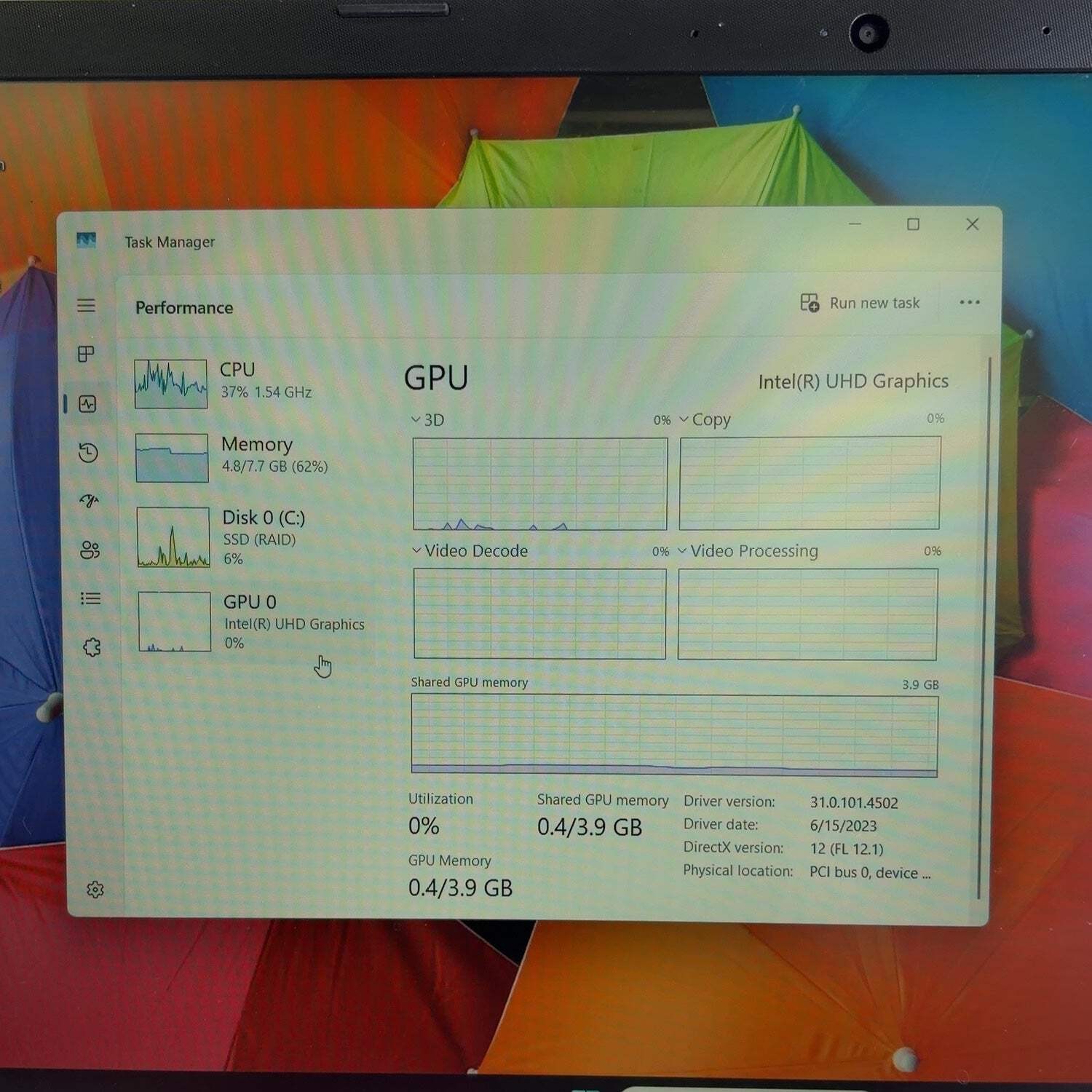Open the Users page icon
Screen dimensions: 1092x1092
pyautogui.click(x=90, y=550)
